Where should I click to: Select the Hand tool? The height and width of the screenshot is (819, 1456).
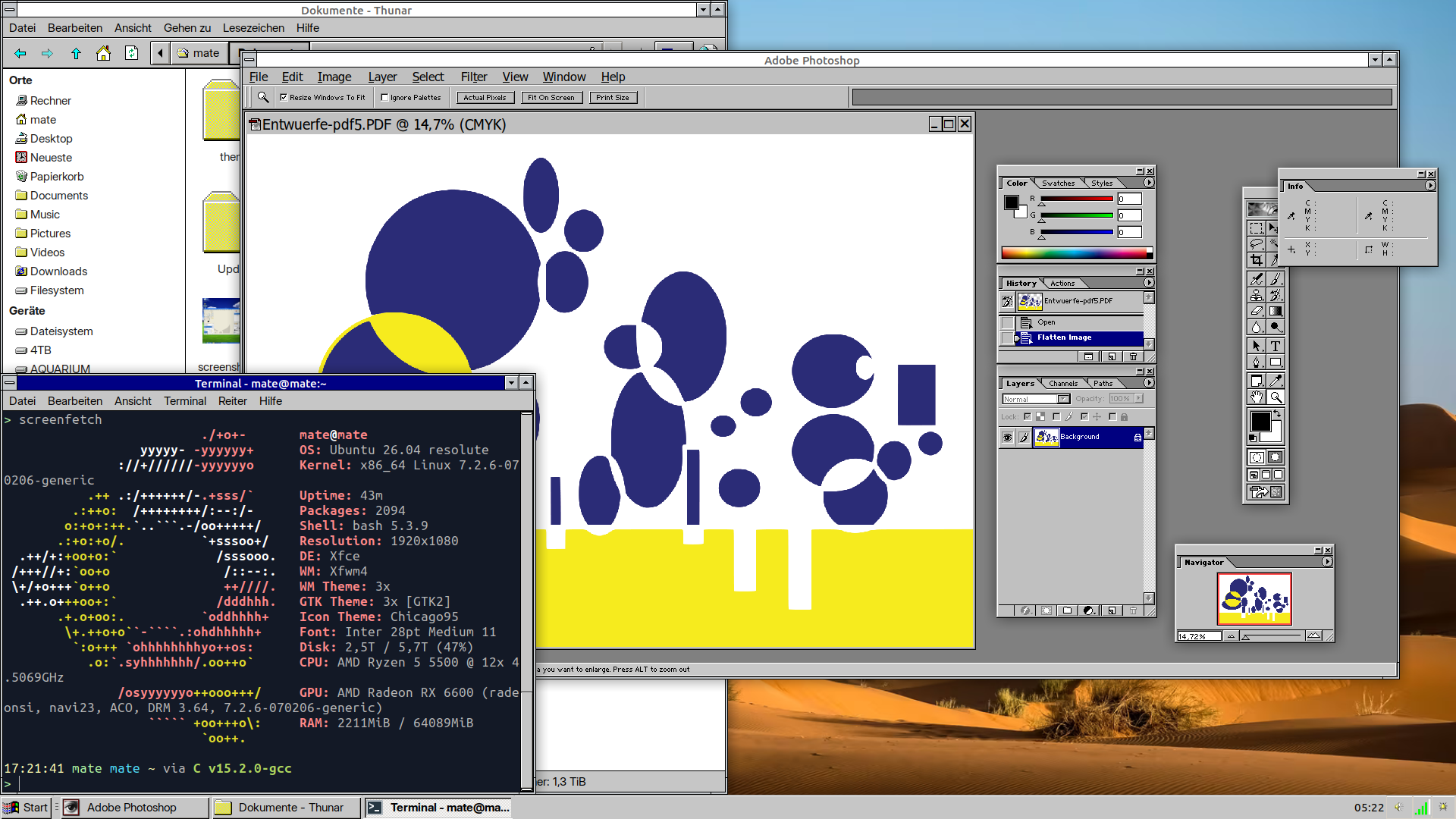point(1257,397)
